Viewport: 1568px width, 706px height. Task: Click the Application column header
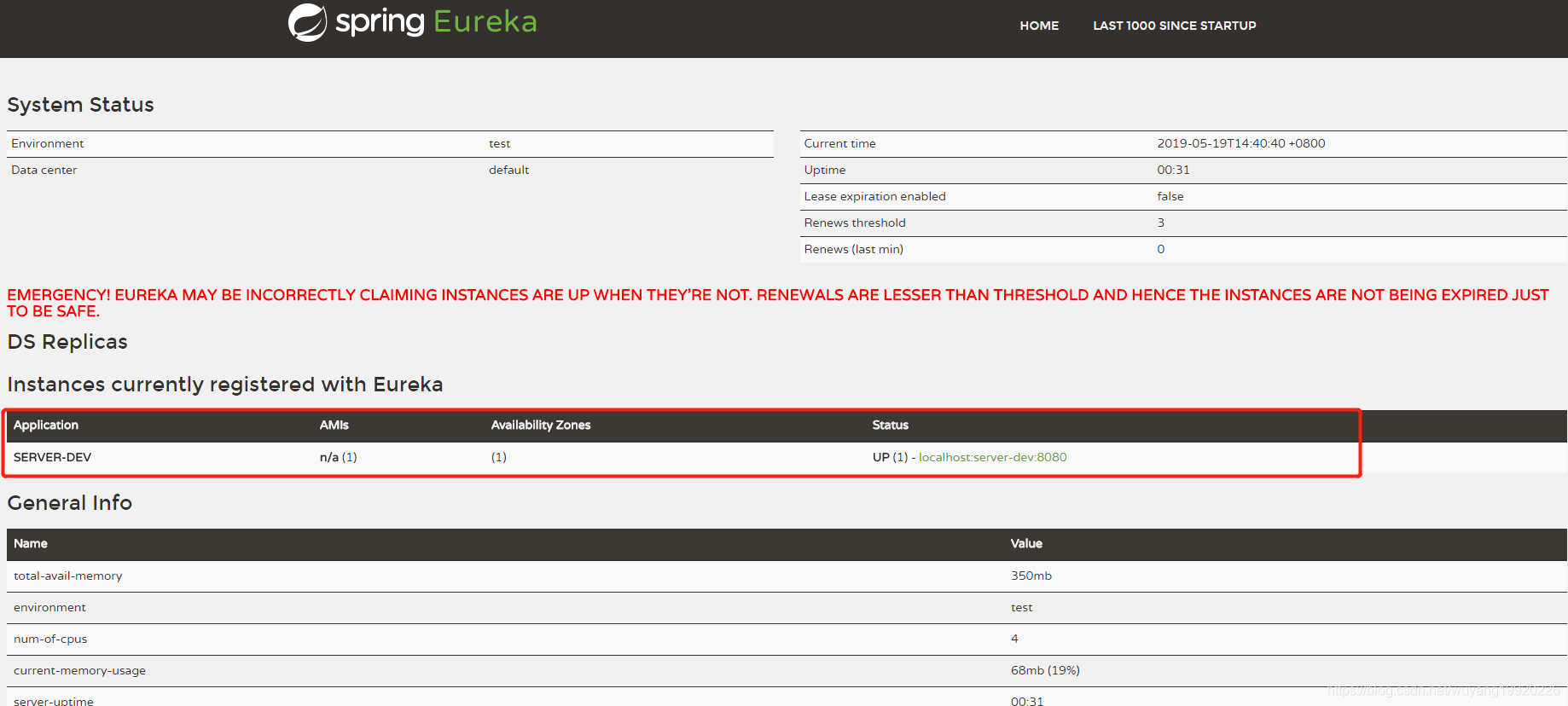coord(46,425)
